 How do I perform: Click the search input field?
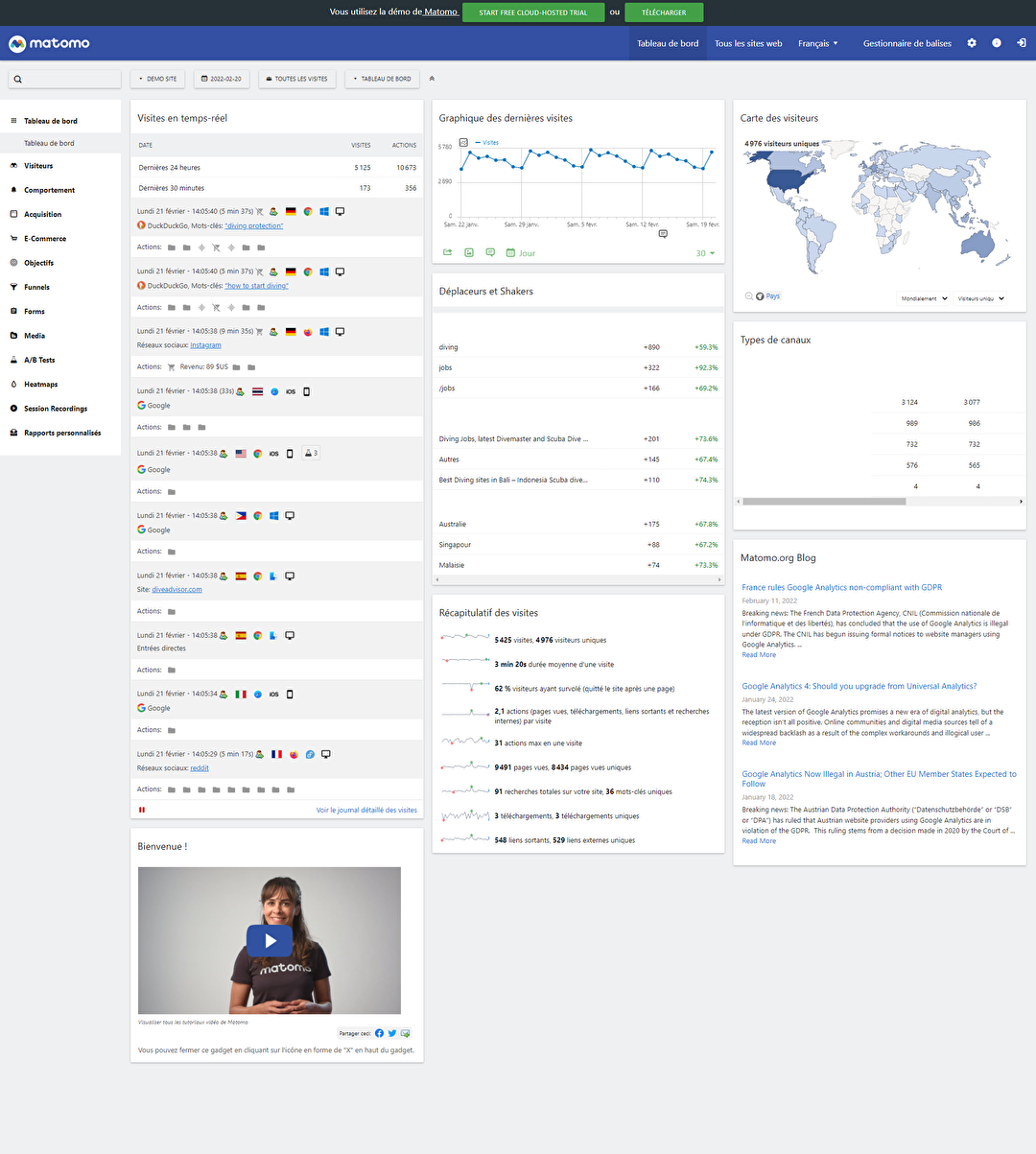65,79
